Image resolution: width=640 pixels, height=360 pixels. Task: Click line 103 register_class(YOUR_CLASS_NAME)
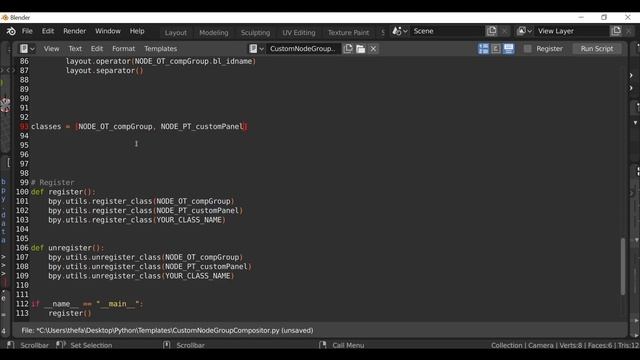point(137,220)
